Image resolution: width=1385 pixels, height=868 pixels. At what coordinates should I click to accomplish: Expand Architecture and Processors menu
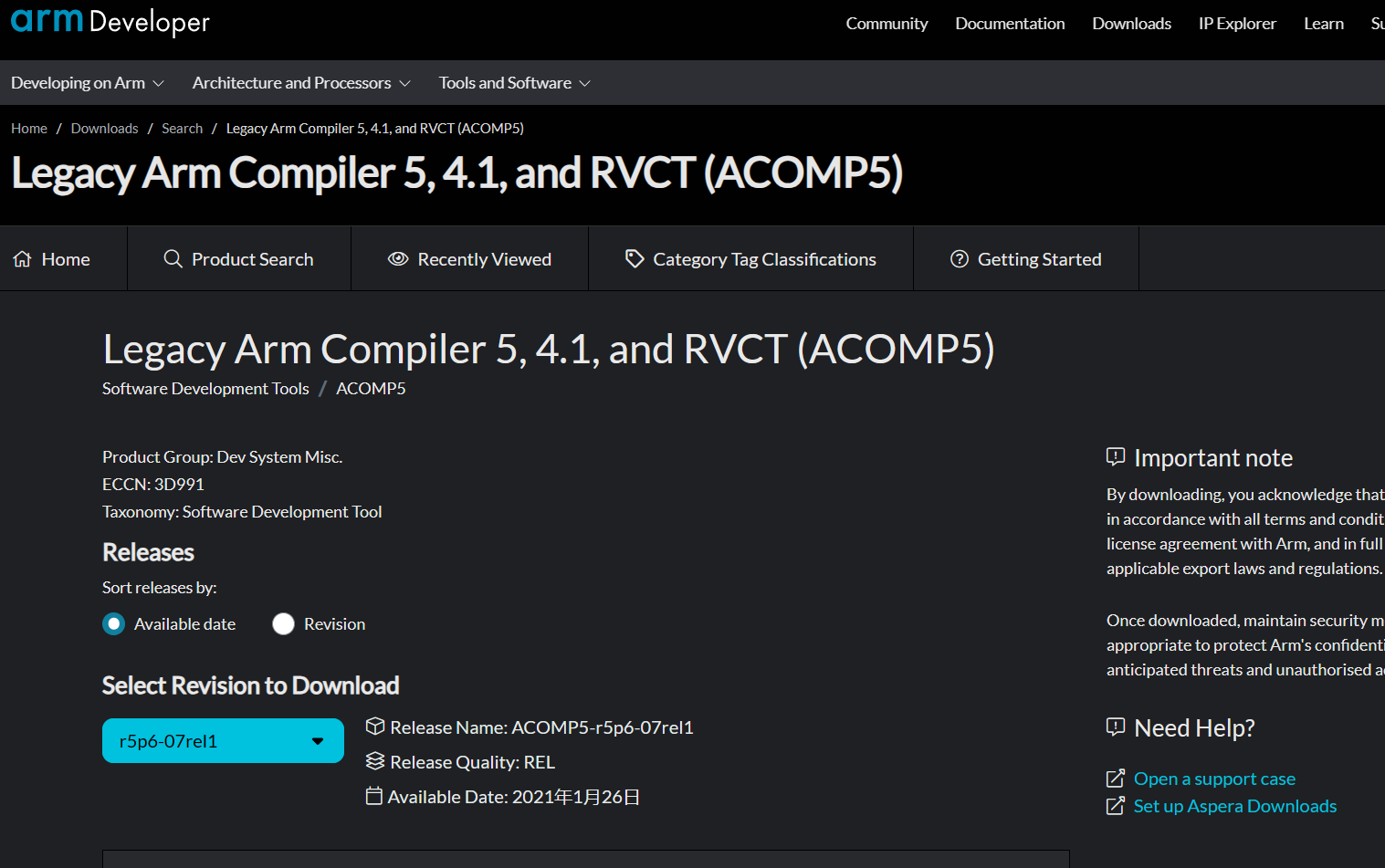point(301,83)
